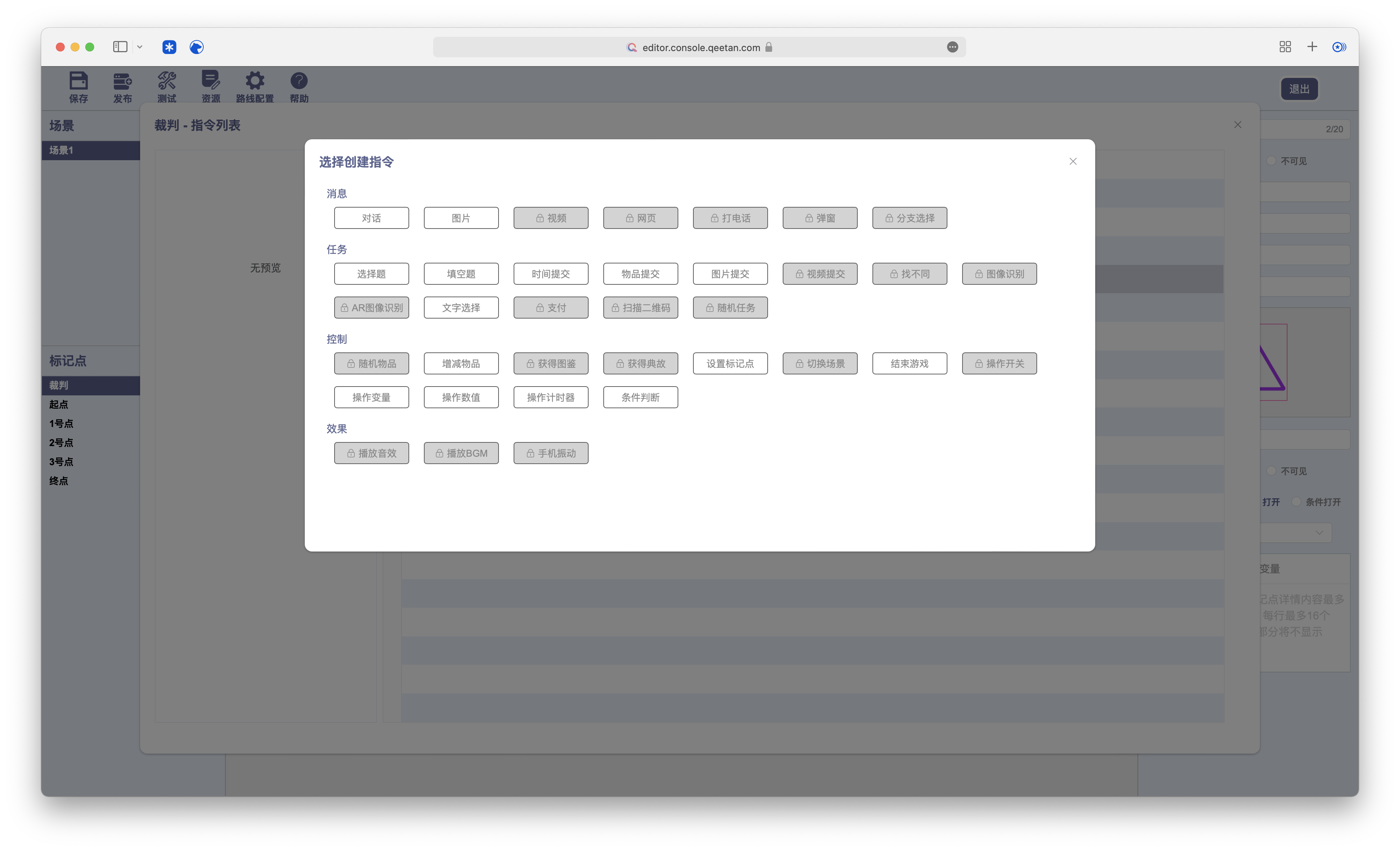Open the Test (测试) tool icon

167,81
